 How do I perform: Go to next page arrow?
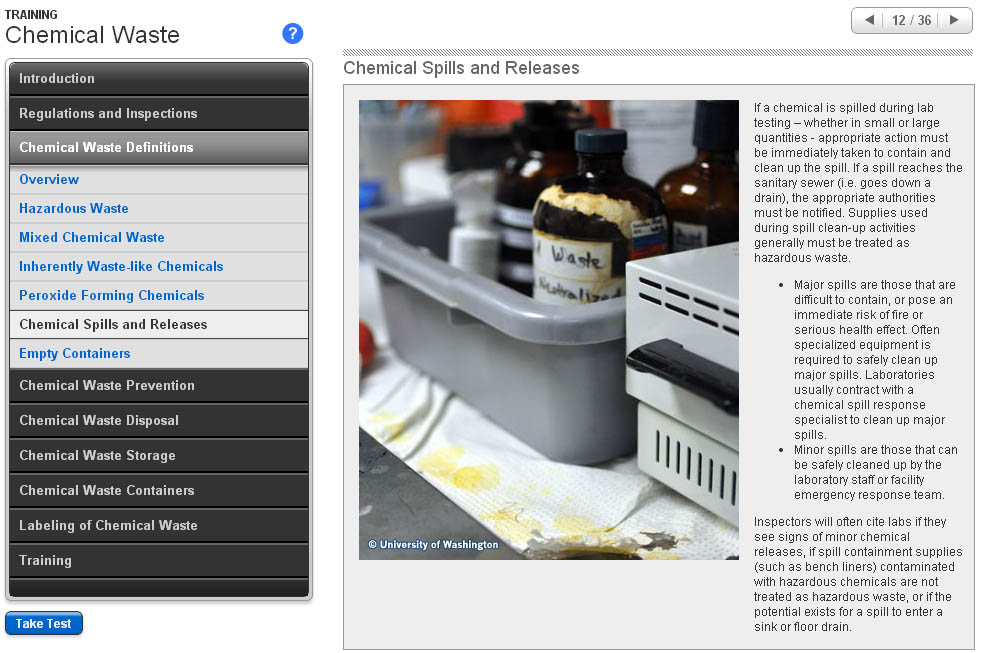[954, 20]
